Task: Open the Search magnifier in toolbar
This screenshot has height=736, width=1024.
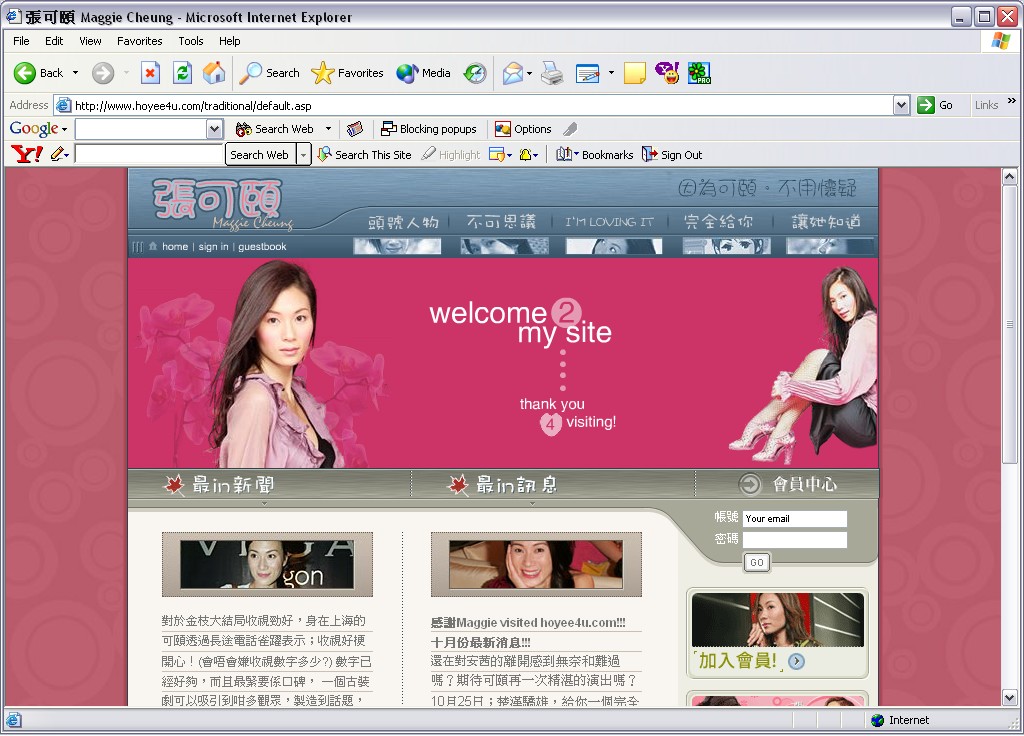Action: pos(269,73)
